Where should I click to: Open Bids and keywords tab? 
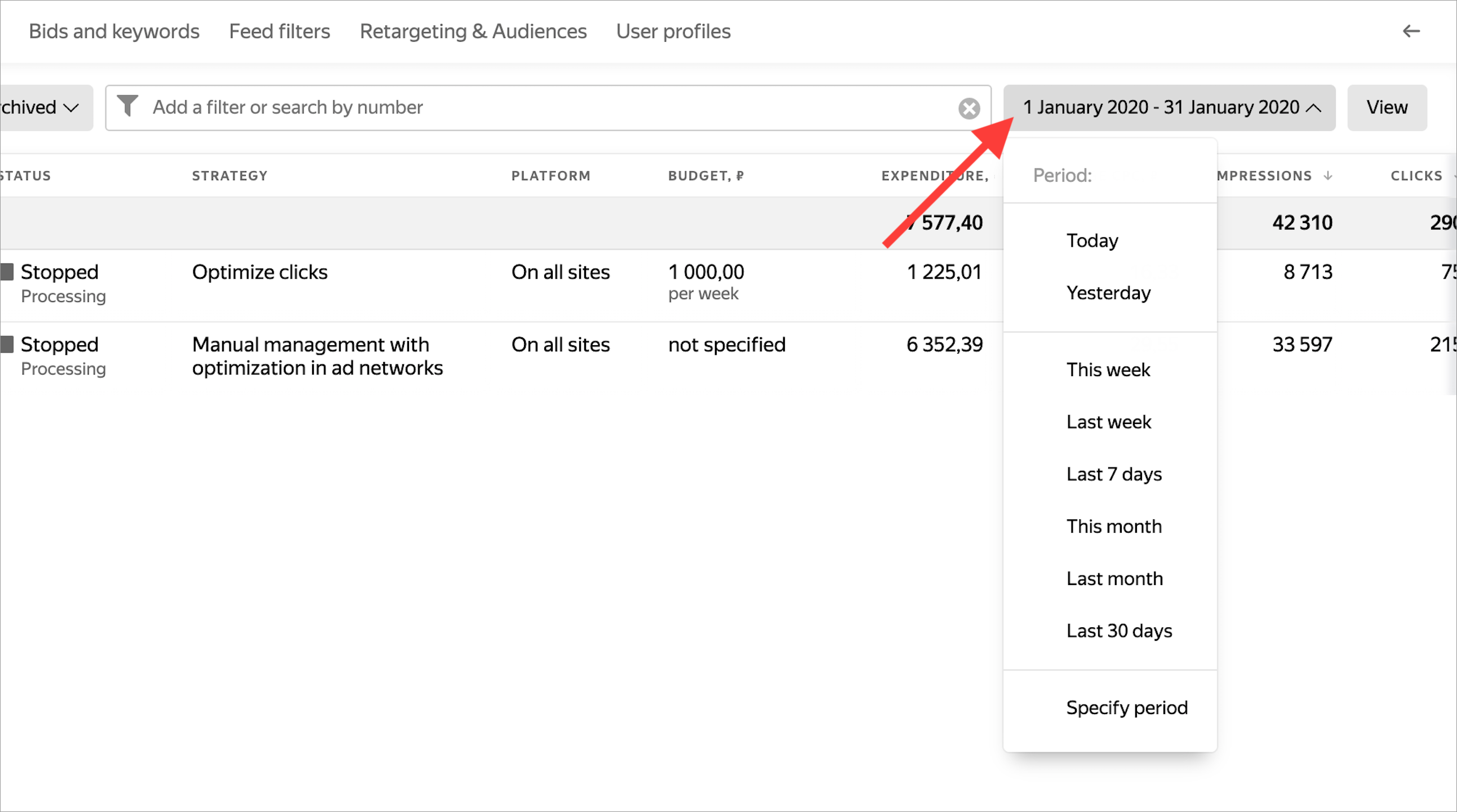(x=114, y=31)
